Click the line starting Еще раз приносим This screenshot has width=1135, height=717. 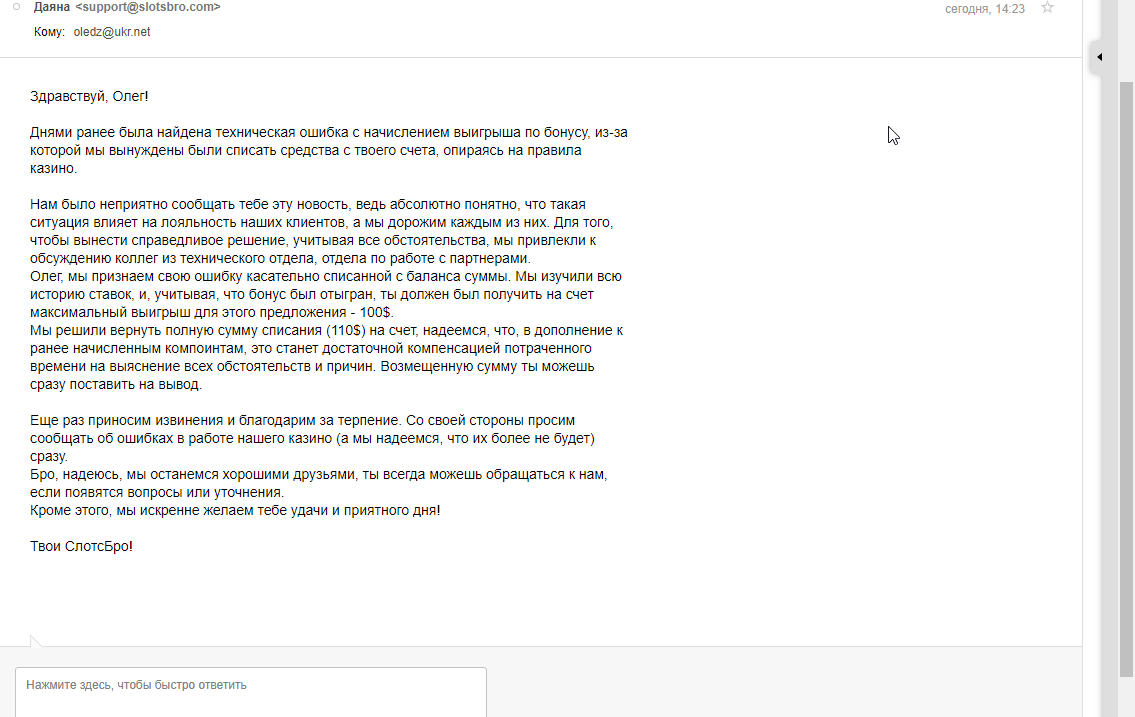tap(302, 420)
